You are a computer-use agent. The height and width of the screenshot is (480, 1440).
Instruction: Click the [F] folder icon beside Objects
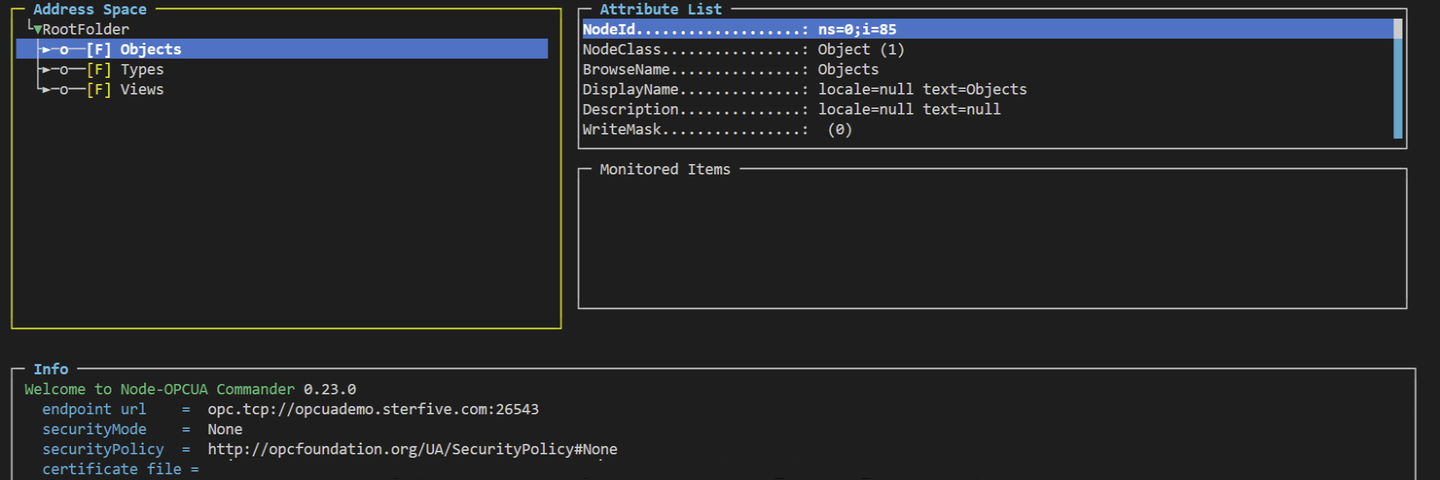pos(98,49)
